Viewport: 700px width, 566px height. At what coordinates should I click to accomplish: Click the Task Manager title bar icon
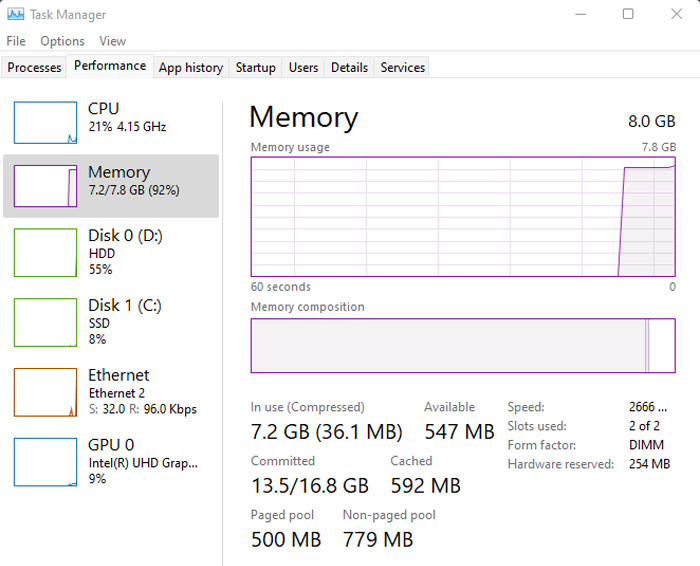[x=16, y=14]
